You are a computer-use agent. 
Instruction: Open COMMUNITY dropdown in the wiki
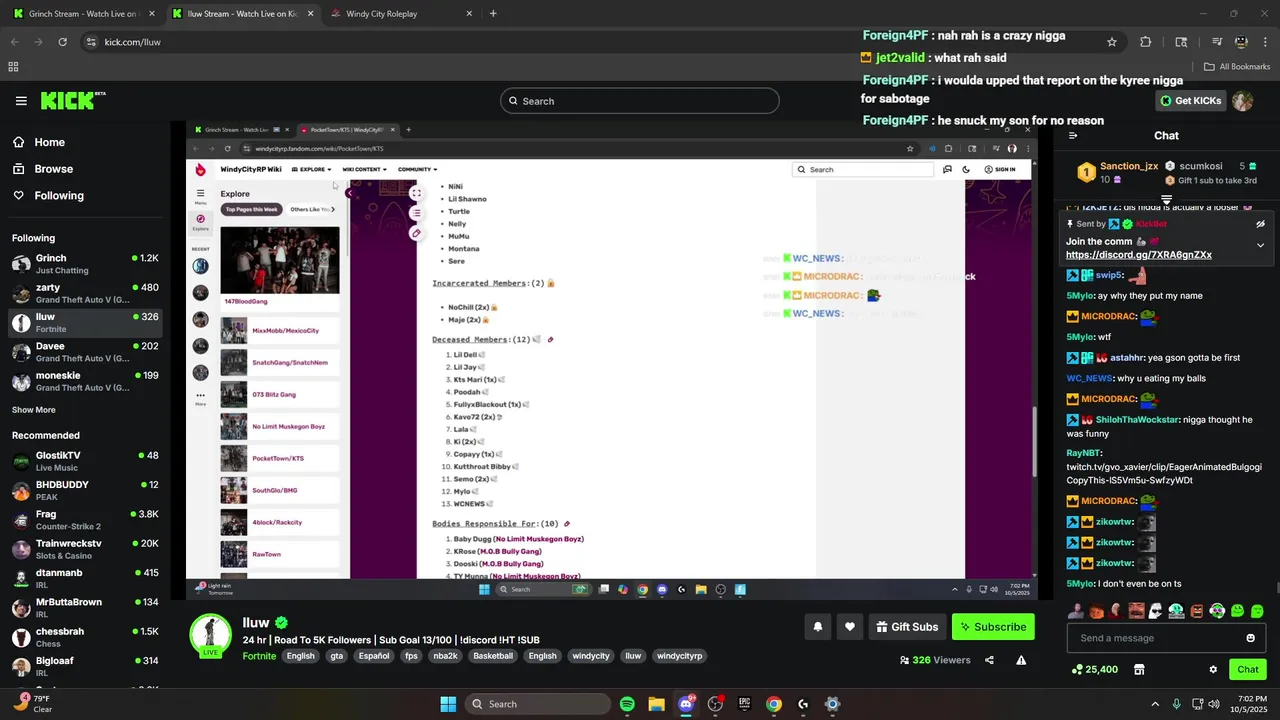click(x=417, y=169)
